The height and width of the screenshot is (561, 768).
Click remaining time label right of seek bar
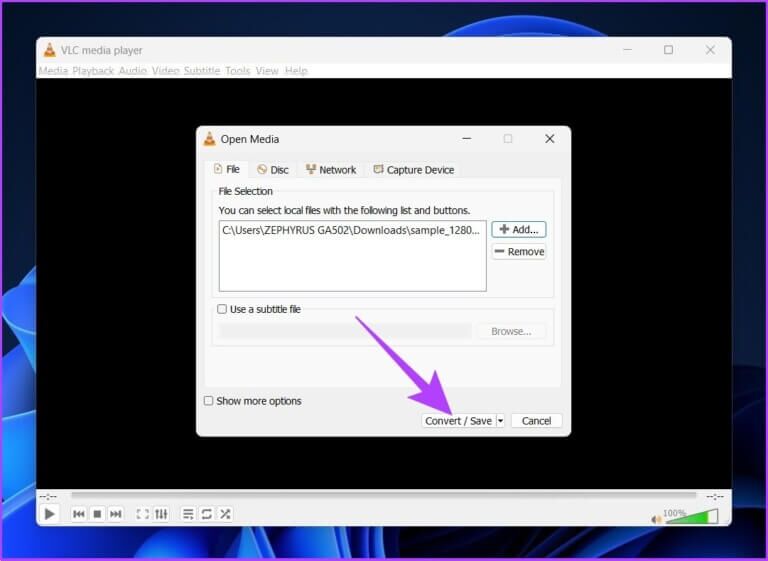(x=715, y=497)
